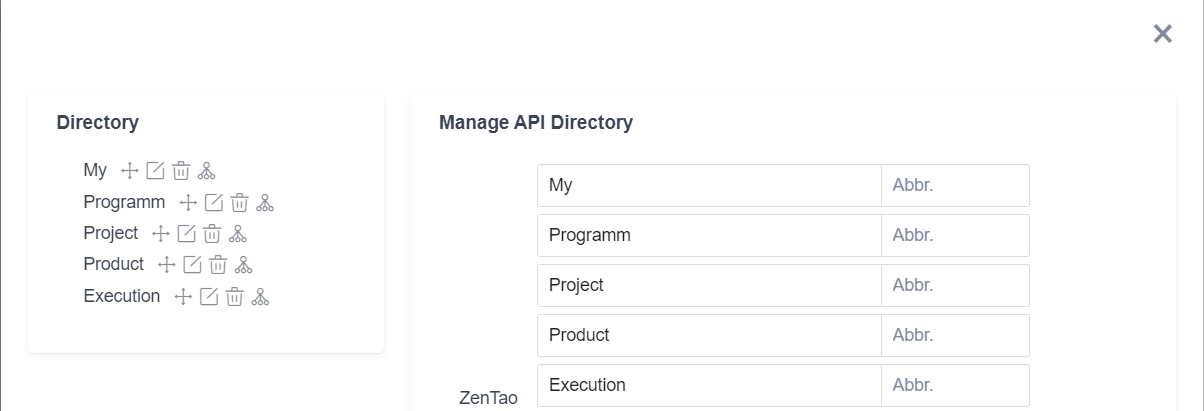Click the edit icon beside Project
1204x411 pixels.
tap(186, 234)
